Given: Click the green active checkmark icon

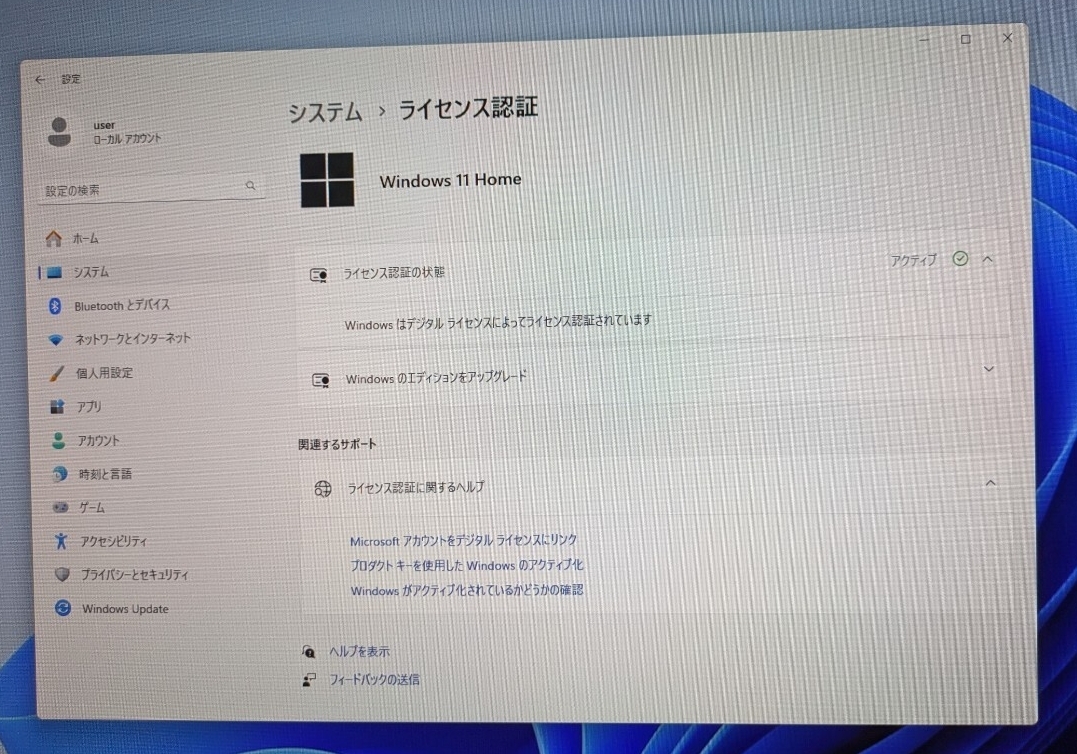Looking at the screenshot, I should pos(960,259).
